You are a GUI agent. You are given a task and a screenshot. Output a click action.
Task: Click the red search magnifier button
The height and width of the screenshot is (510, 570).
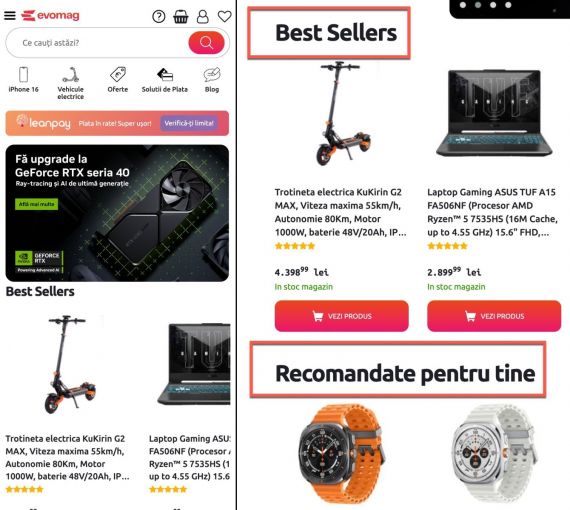(x=206, y=43)
